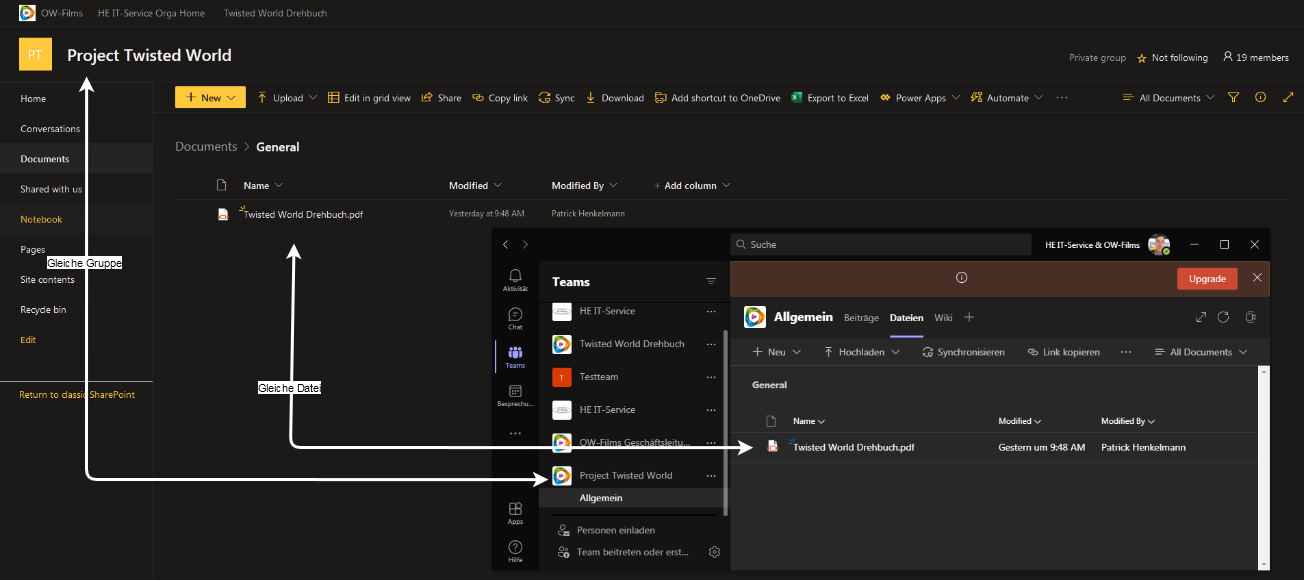Open the Chat icon in Teams sidebar
1306x581 pixels.
pyautogui.click(x=515, y=315)
